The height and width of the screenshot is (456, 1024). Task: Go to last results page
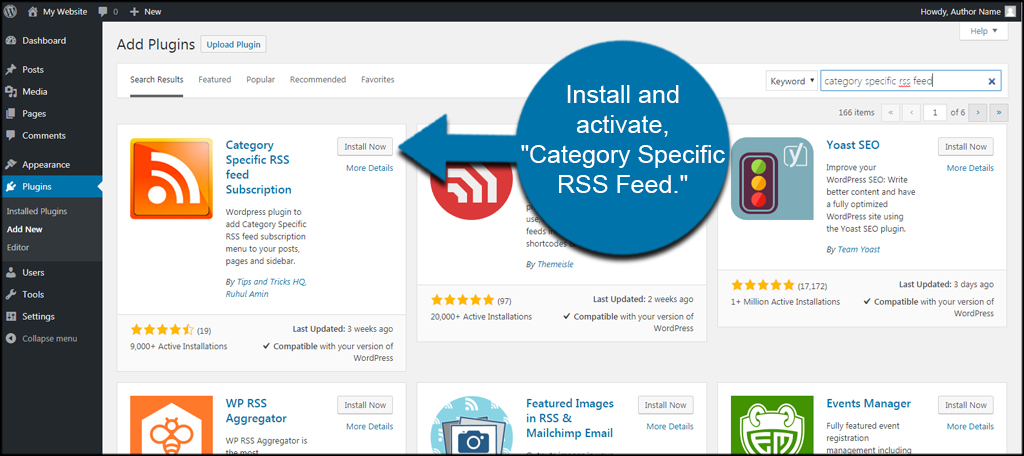(999, 112)
